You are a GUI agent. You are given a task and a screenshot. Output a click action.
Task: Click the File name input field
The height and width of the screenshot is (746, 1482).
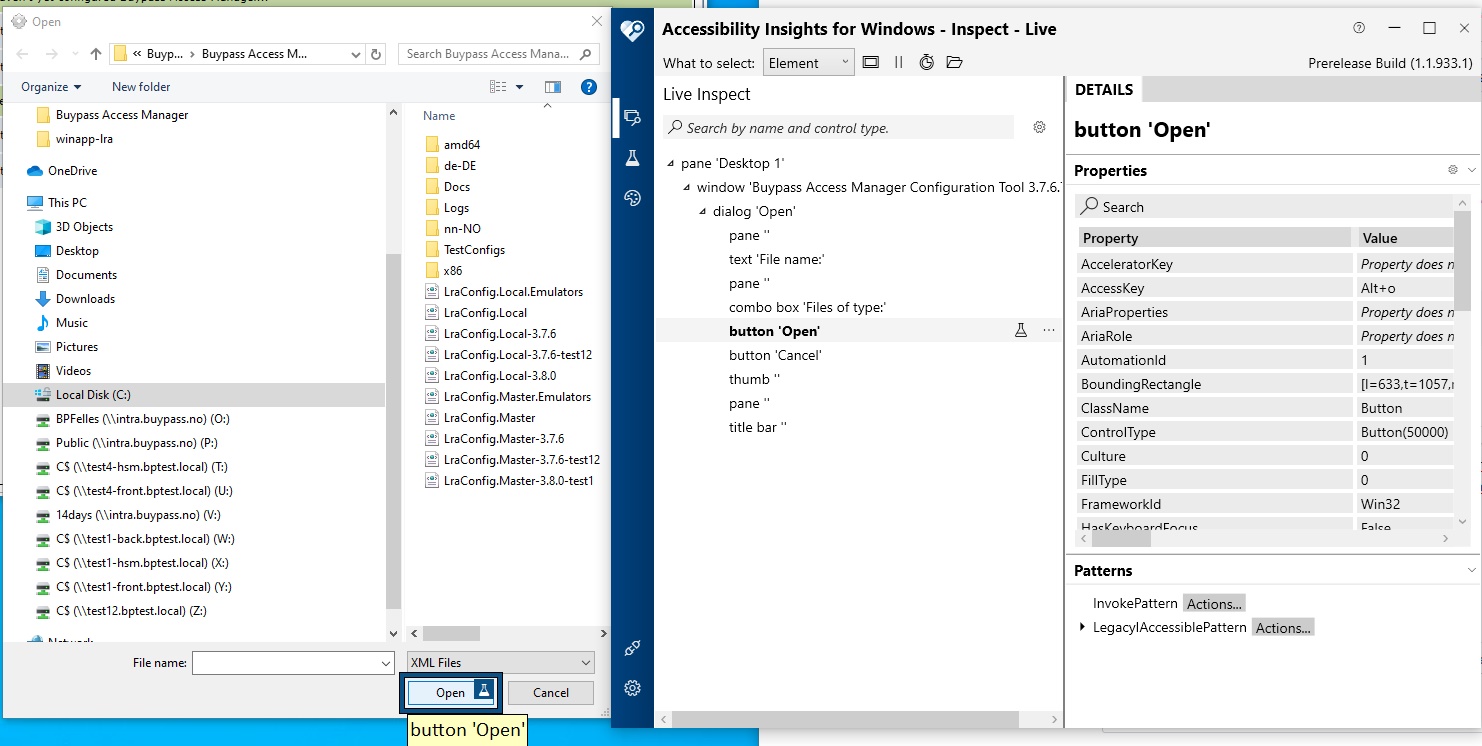(290, 662)
